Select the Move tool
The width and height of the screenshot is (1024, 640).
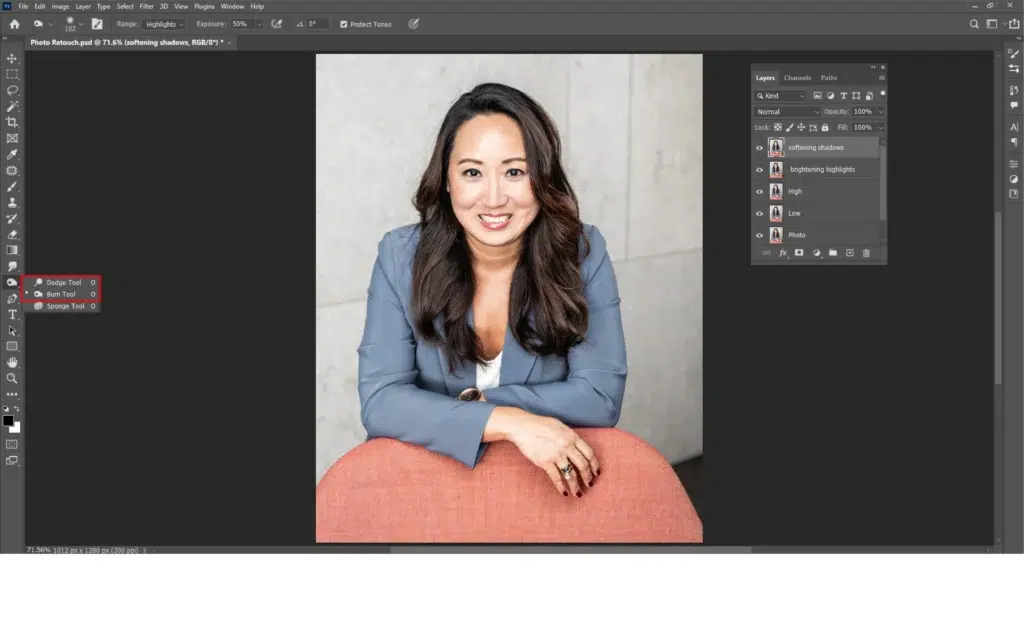click(12, 58)
